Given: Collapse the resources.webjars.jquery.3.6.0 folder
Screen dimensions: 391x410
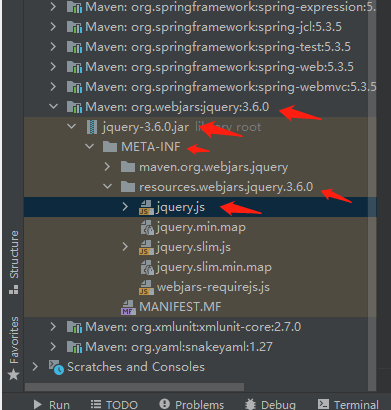Looking at the screenshot, I should pos(107,187).
